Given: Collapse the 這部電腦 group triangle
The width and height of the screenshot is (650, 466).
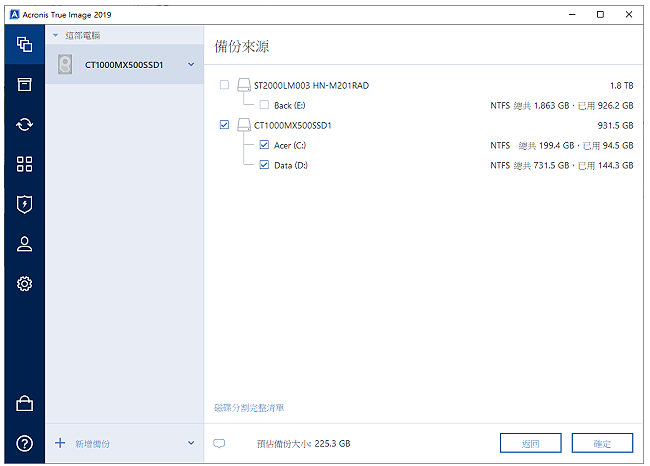Looking at the screenshot, I should [x=56, y=36].
